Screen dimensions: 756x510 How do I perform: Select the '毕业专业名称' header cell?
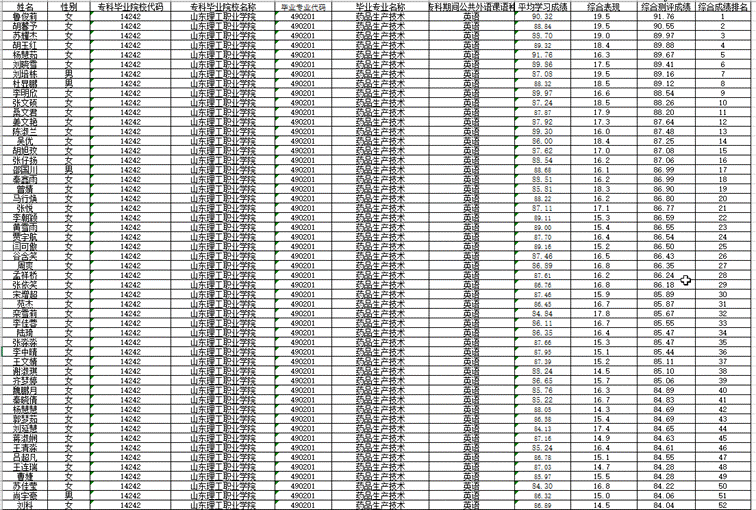tap(380, 7)
